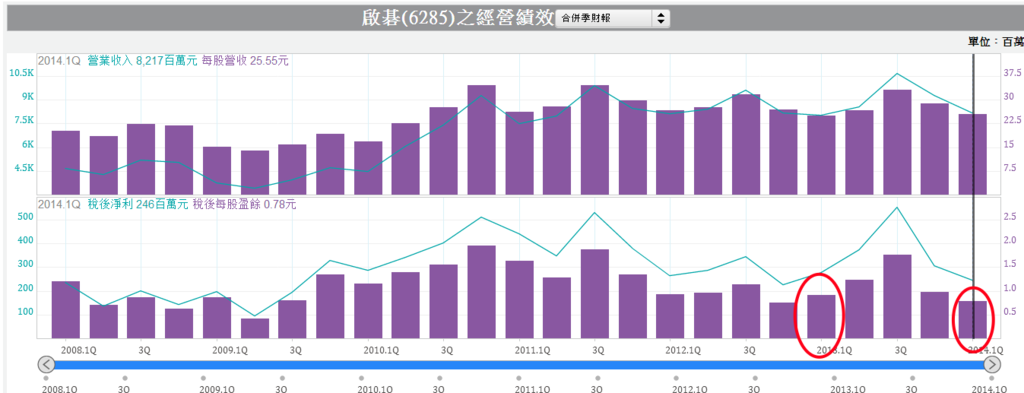Screen dimensions: 1024x393
Task: Open the 合併季財報 report type dropdown
Action: pos(613,18)
